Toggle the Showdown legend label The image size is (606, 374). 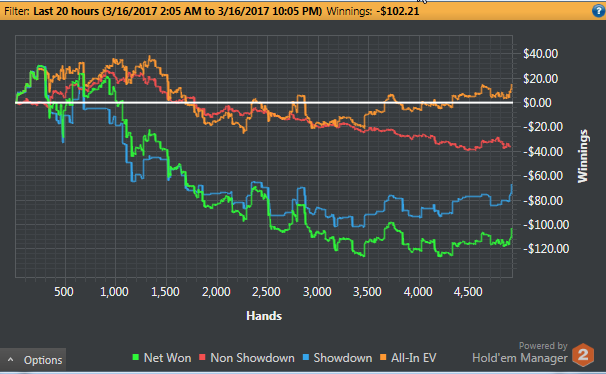[x=343, y=358]
